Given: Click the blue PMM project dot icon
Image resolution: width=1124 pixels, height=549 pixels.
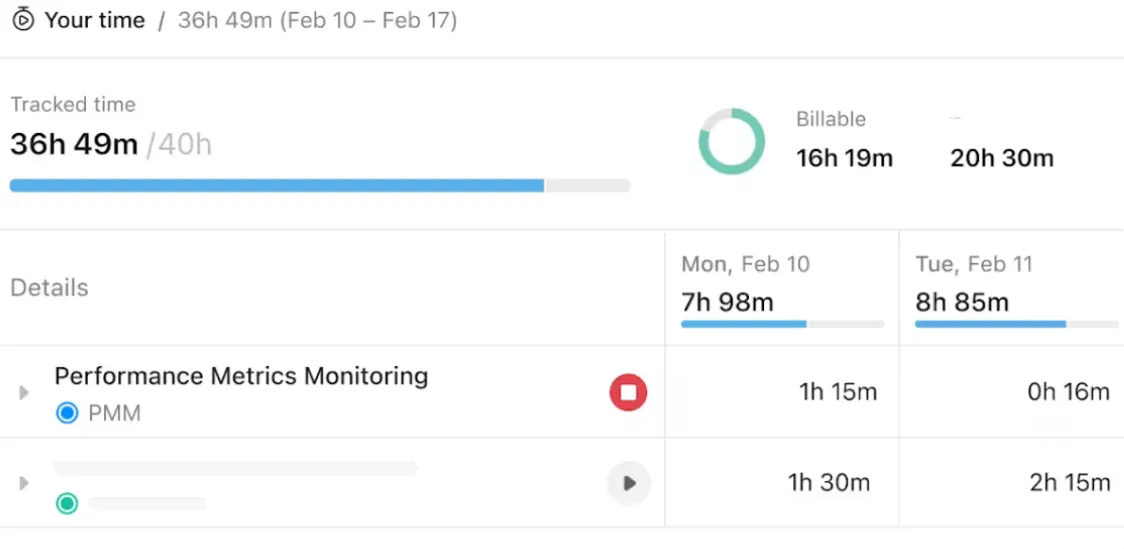Looking at the screenshot, I should [67, 413].
